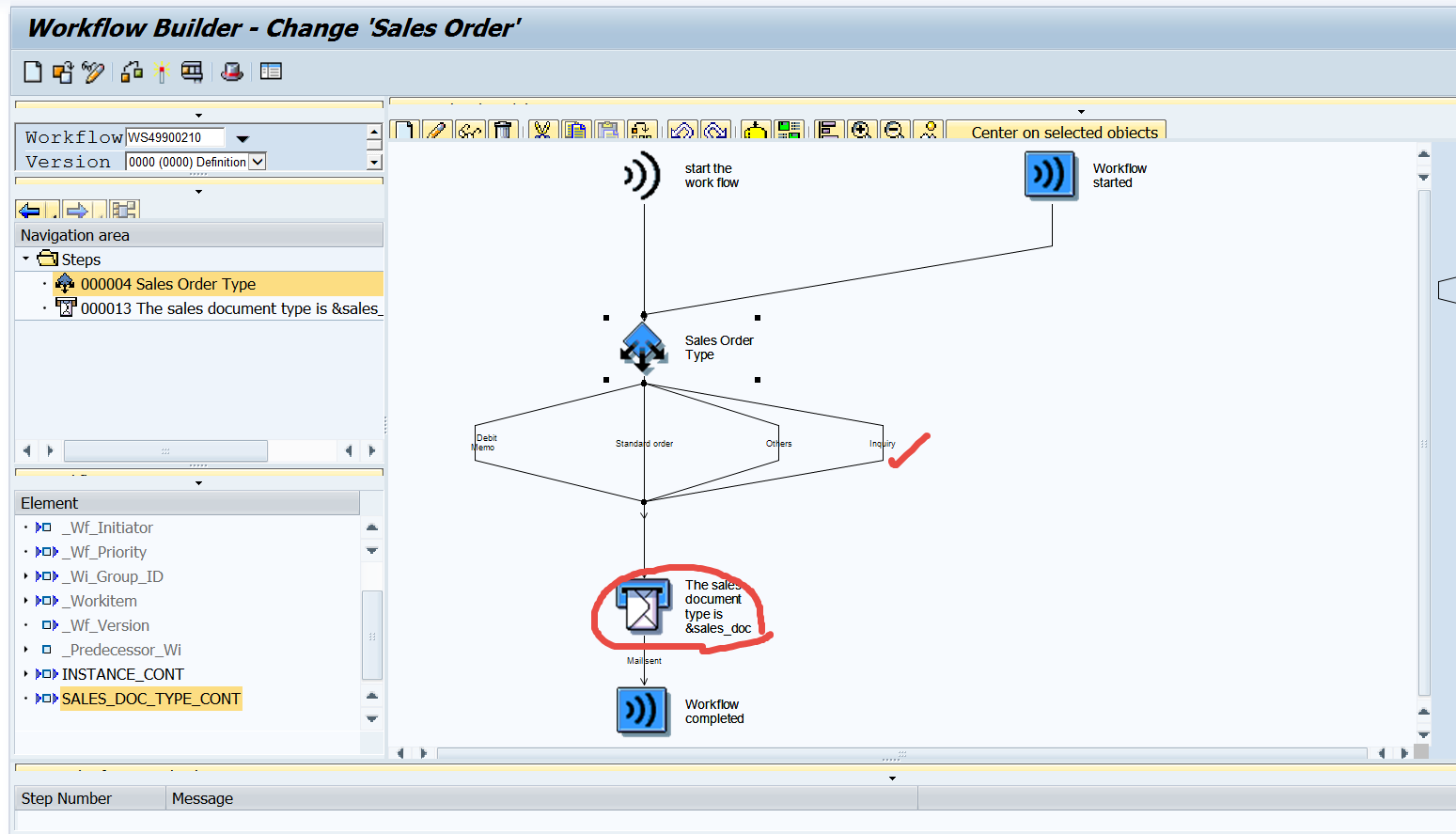Click the Workflow ID input field
The width and height of the screenshot is (1456, 834).
pyautogui.click(x=175, y=137)
